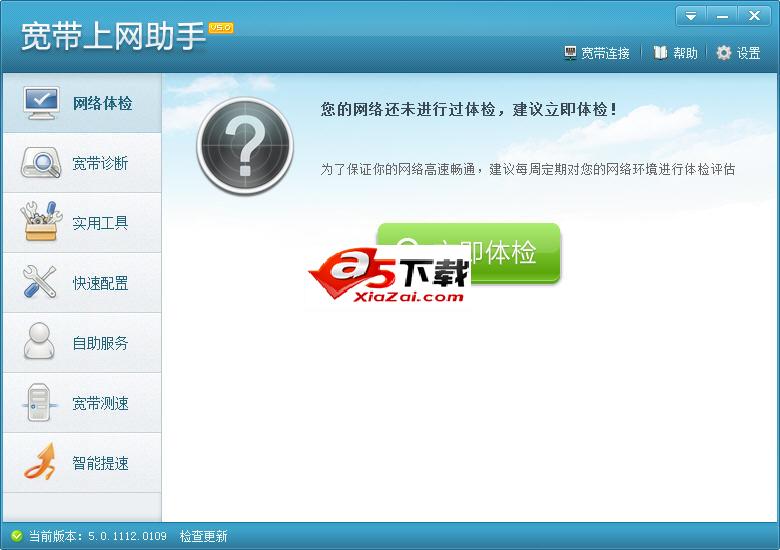Click the 快速配置 wrench and screwdriver icon
Image resolution: width=780 pixels, height=550 pixels.
(x=40, y=282)
